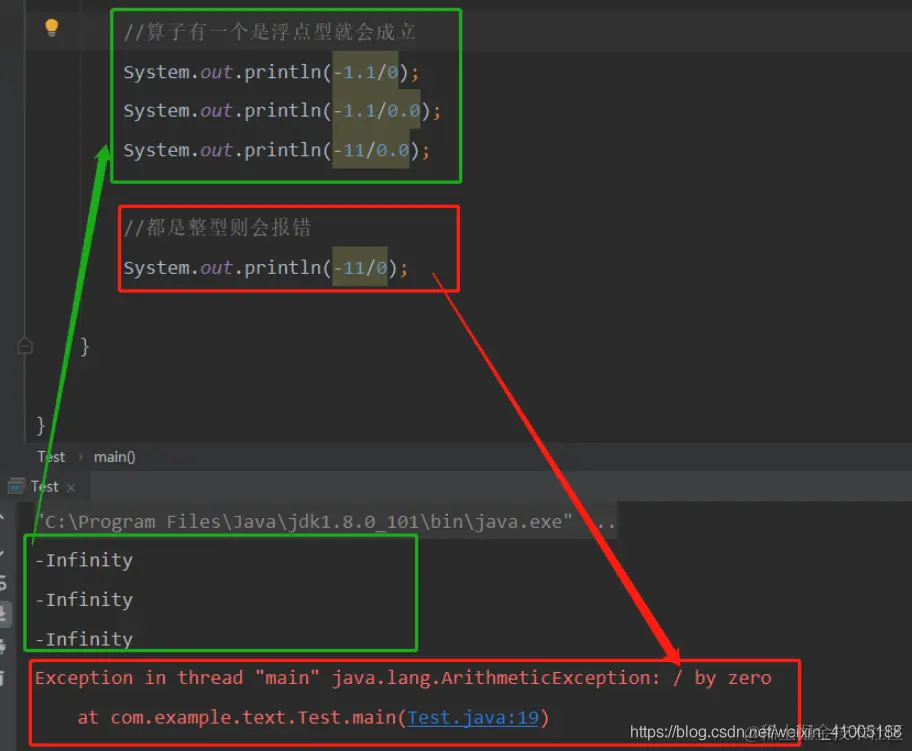Click the '/ by zero' message text
912x751 pixels.
722,678
